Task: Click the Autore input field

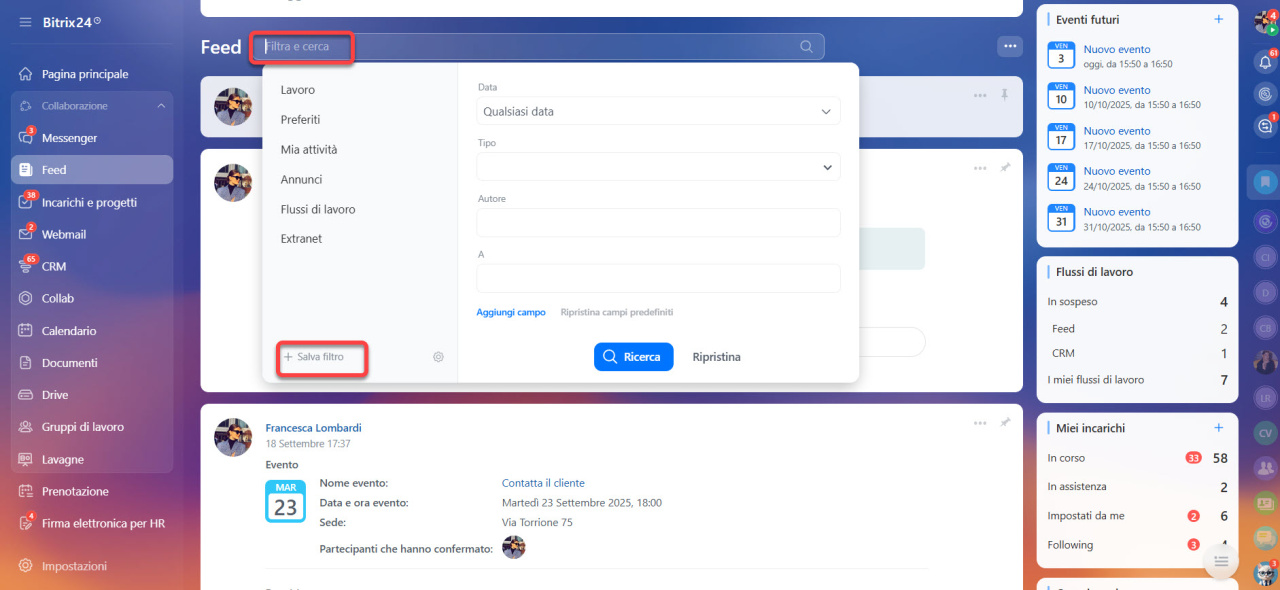Action: 658,223
